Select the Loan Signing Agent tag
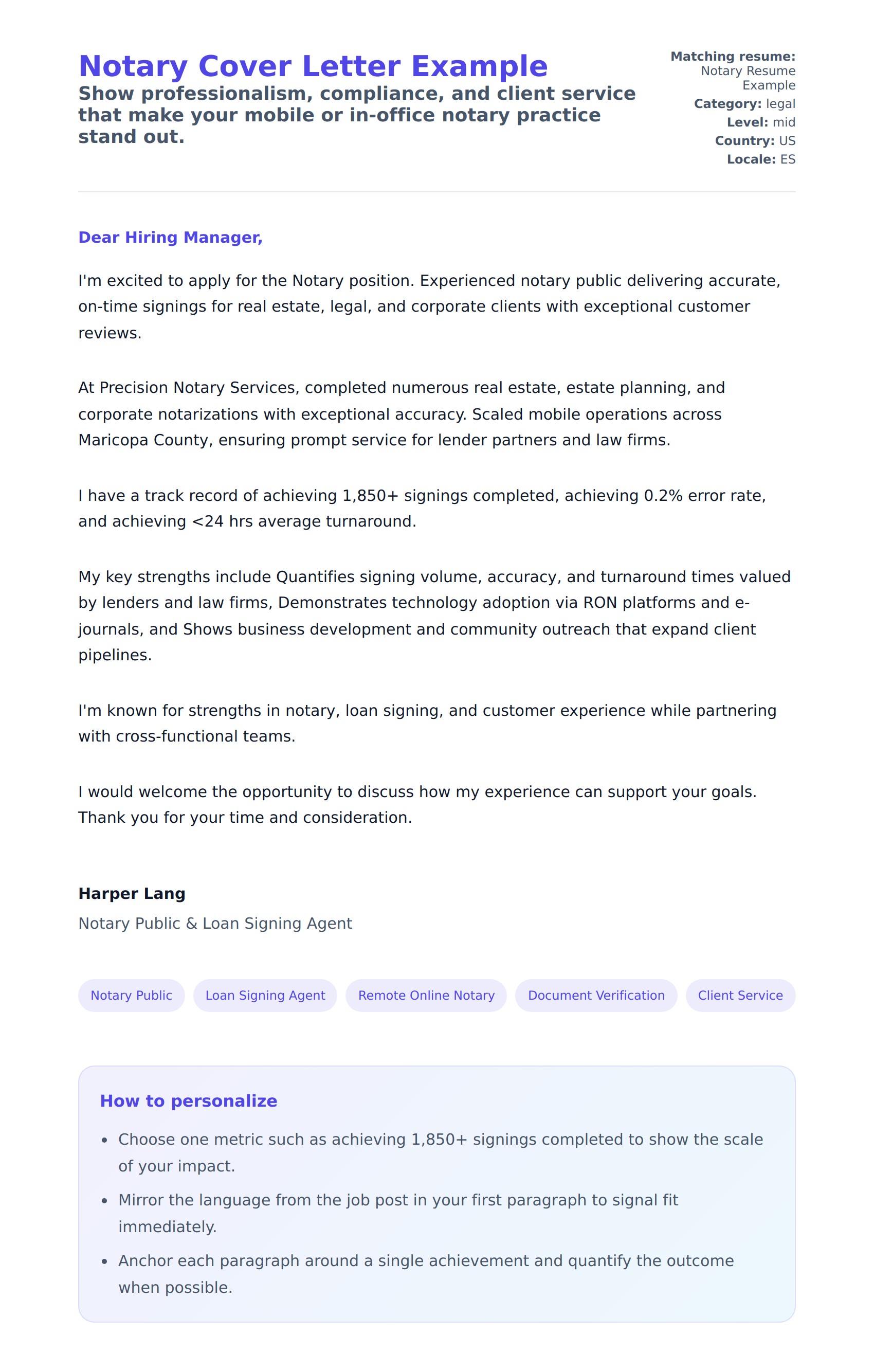 point(265,996)
